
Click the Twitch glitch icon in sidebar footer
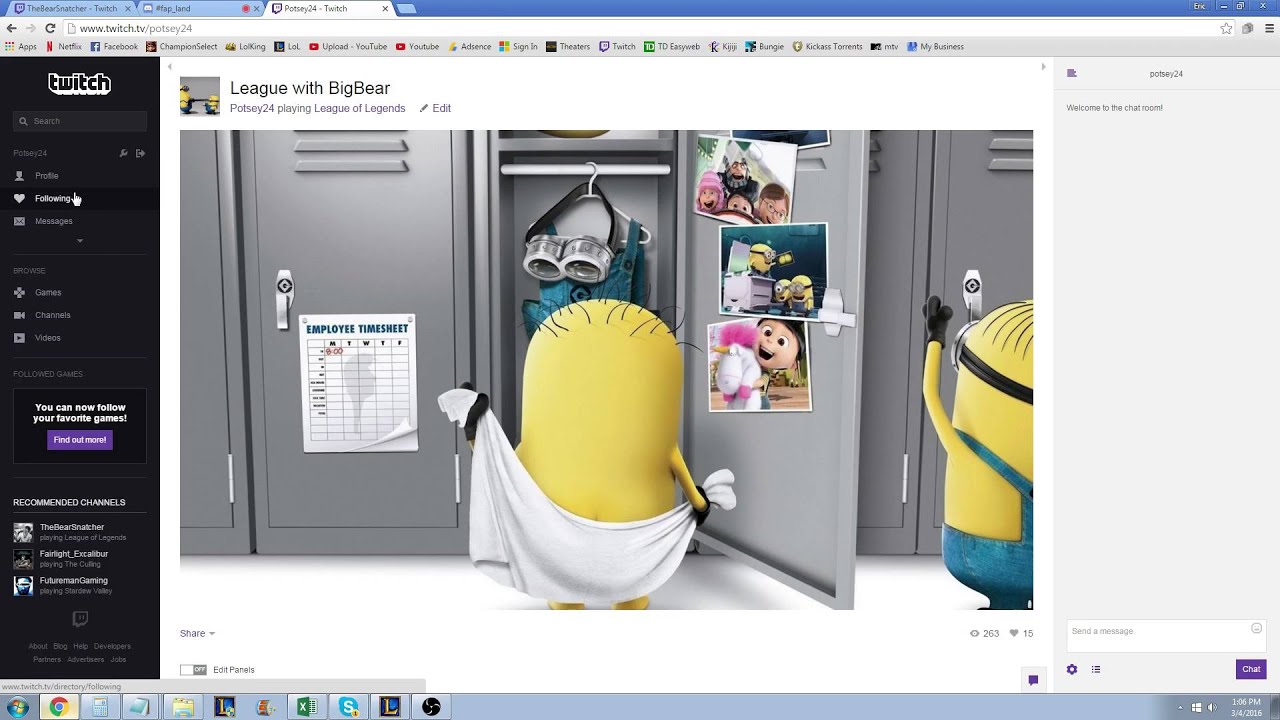pos(80,619)
